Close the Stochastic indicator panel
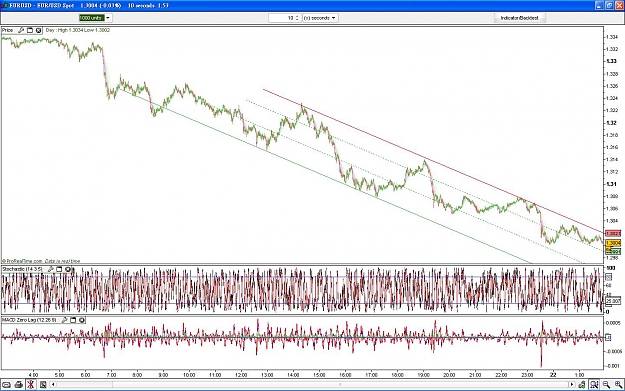Viewport: 625px width, 391px height. 68,269
